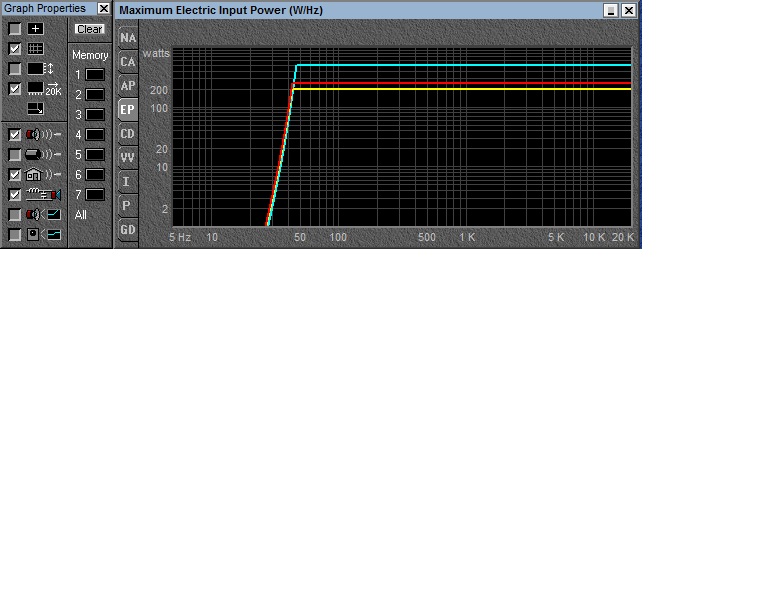Click the '1 K' frequency axis label

tap(467, 237)
